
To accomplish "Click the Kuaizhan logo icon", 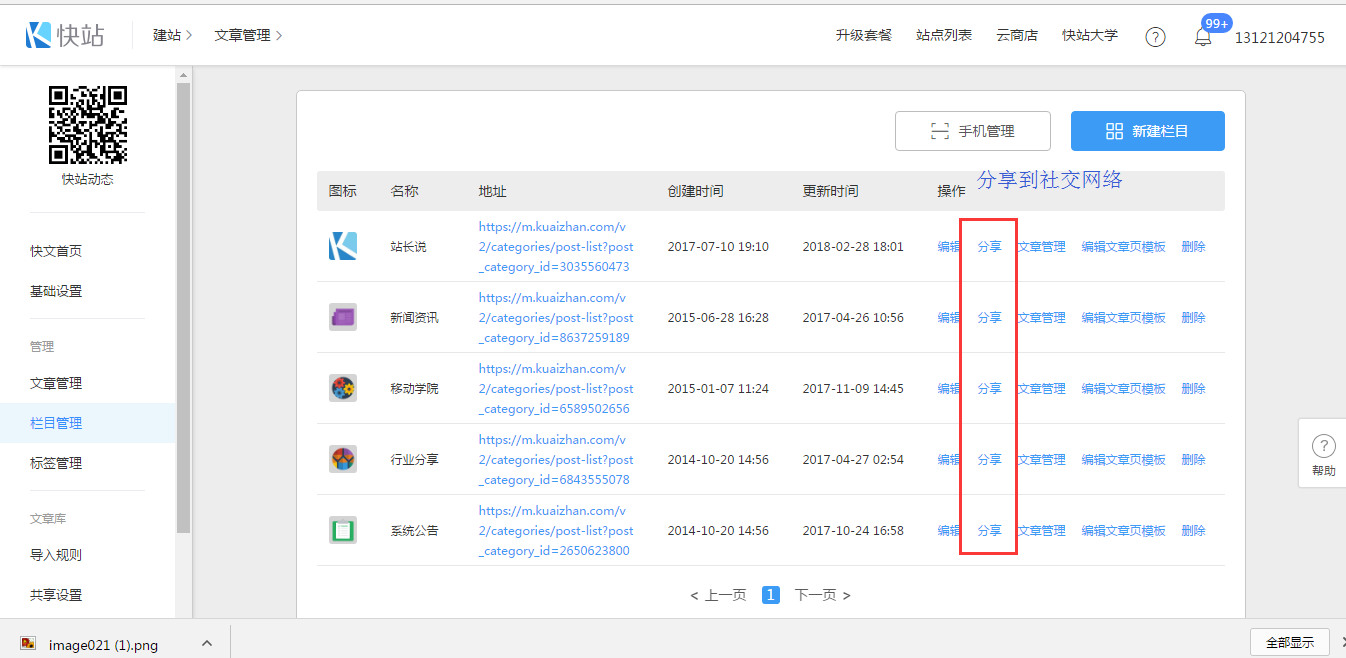I will [x=39, y=35].
